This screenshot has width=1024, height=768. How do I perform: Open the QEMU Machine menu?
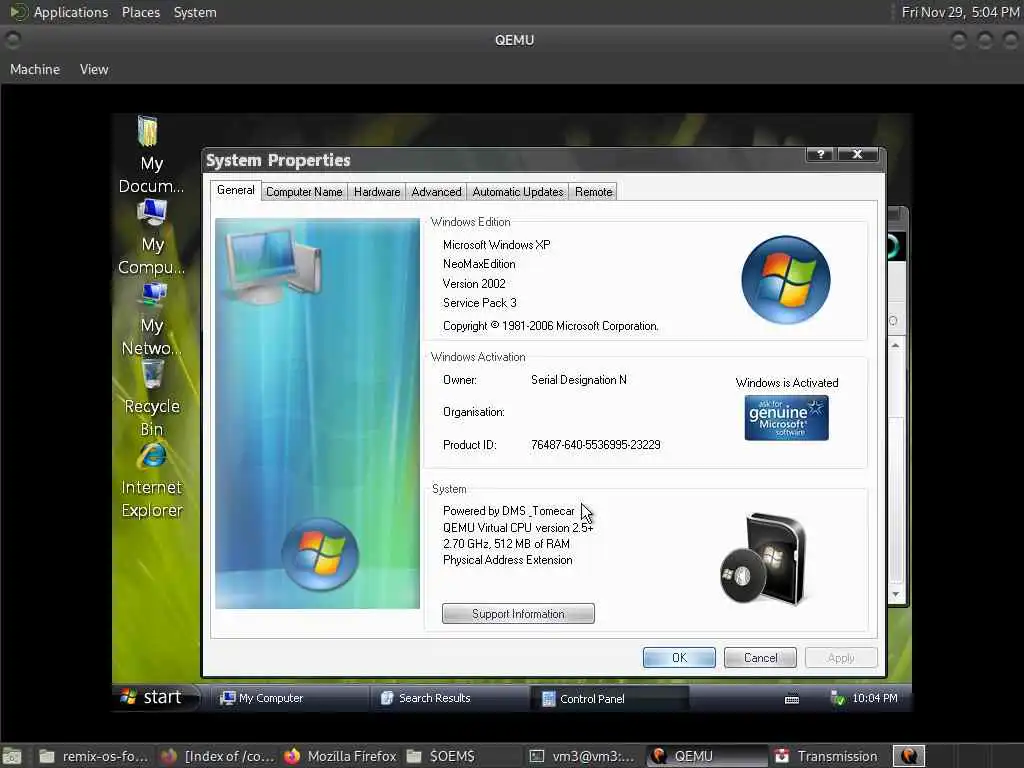coord(35,69)
